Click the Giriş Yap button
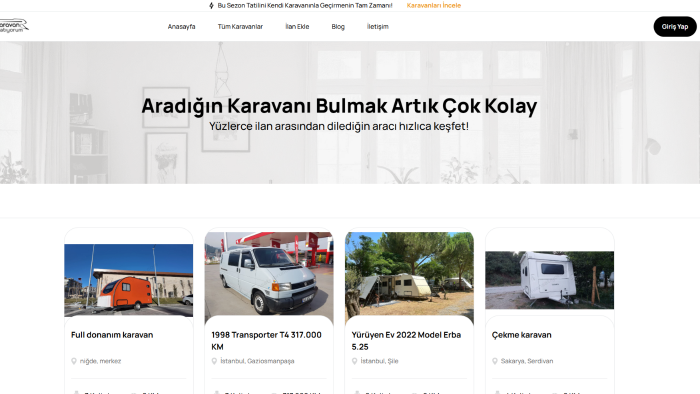Viewport: 700px width, 394px height. (675, 26)
